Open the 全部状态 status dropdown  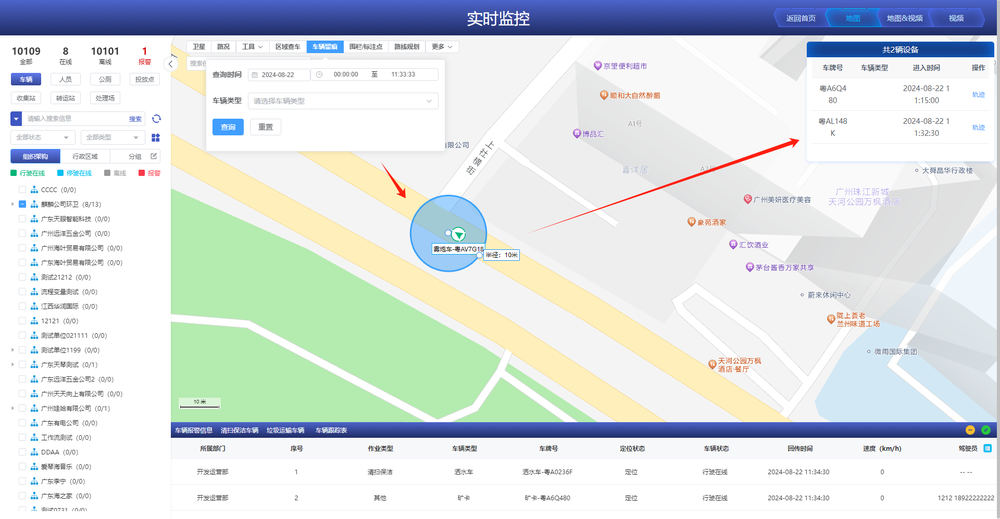pos(43,138)
